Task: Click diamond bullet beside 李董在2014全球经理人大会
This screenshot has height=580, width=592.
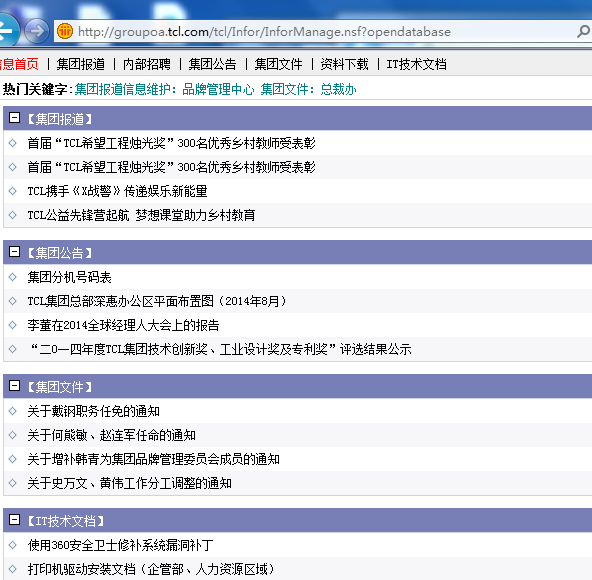Action: coord(12,325)
